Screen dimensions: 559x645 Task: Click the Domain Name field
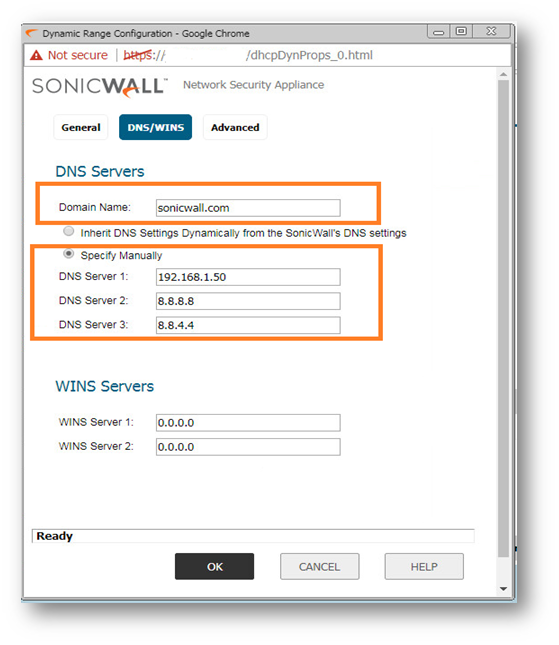click(x=248, y=208)
